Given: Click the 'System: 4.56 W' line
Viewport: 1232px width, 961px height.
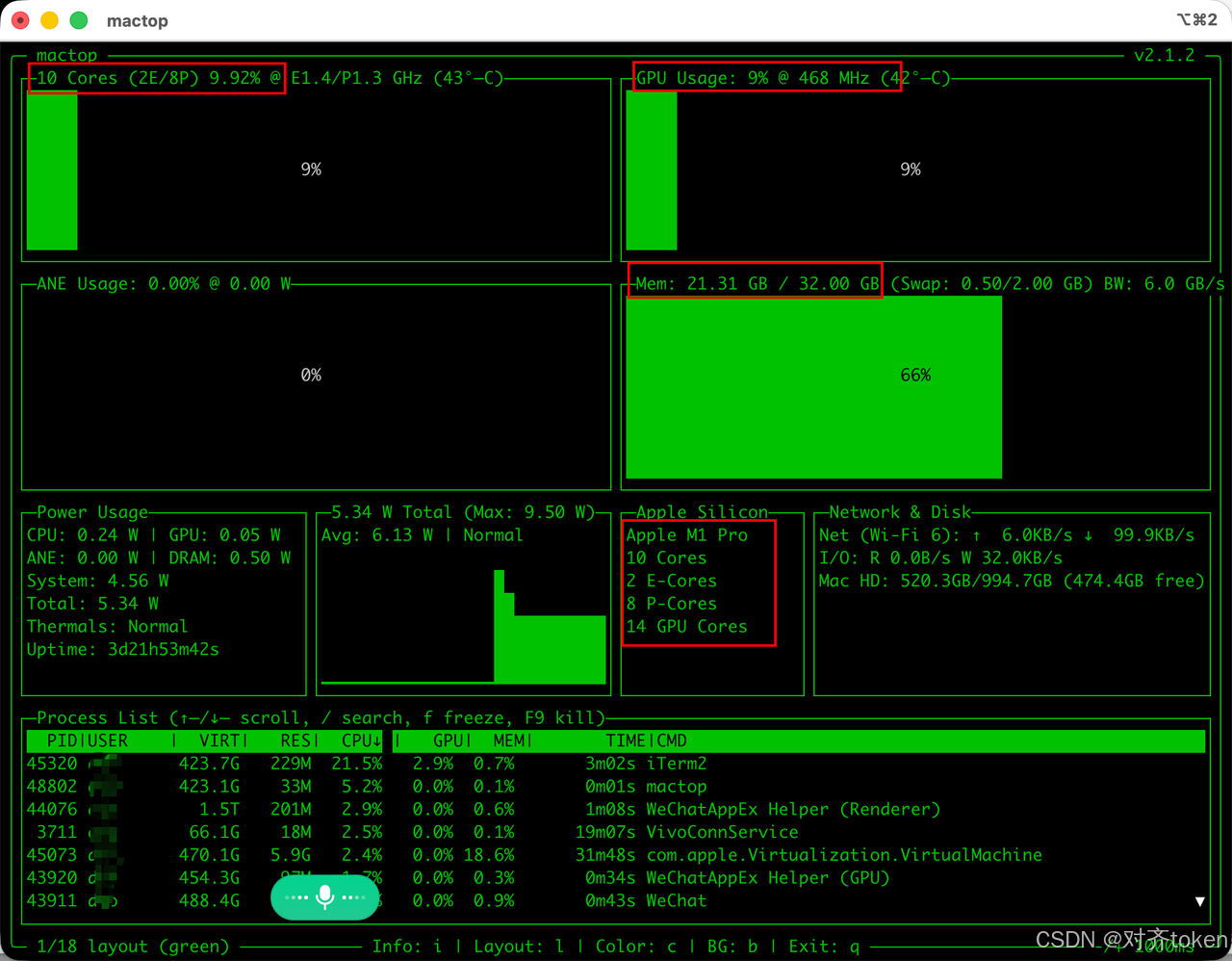Looking at the screenshot, I should 97,581.
